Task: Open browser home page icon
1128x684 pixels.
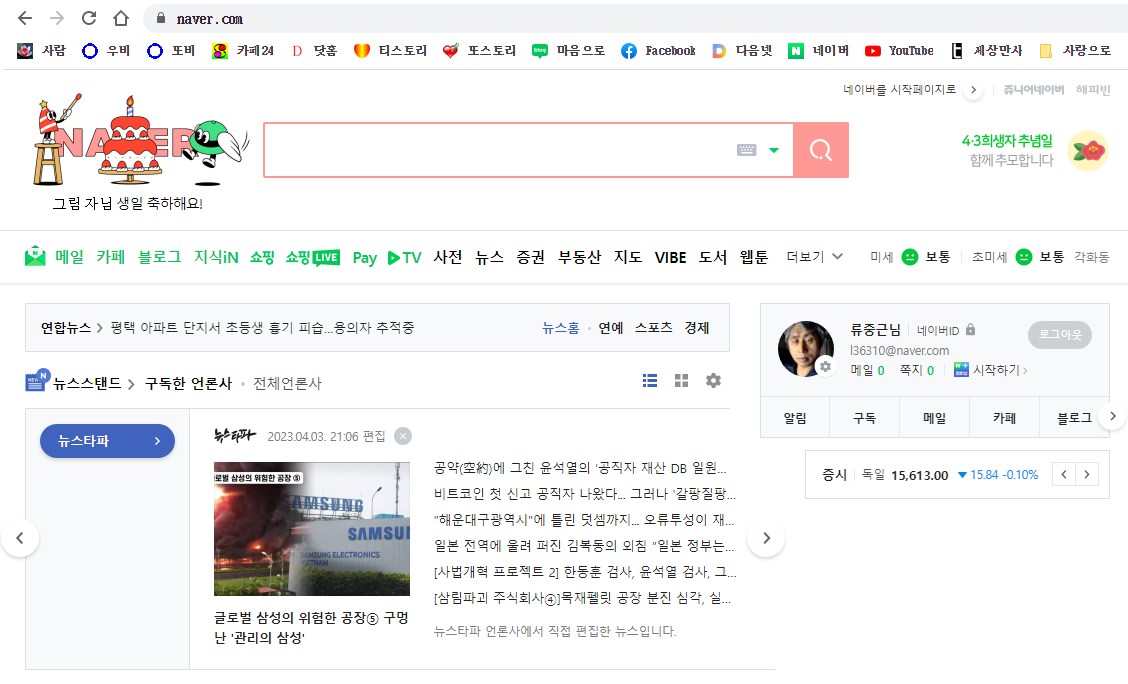Action: click(x=121, y=18)
